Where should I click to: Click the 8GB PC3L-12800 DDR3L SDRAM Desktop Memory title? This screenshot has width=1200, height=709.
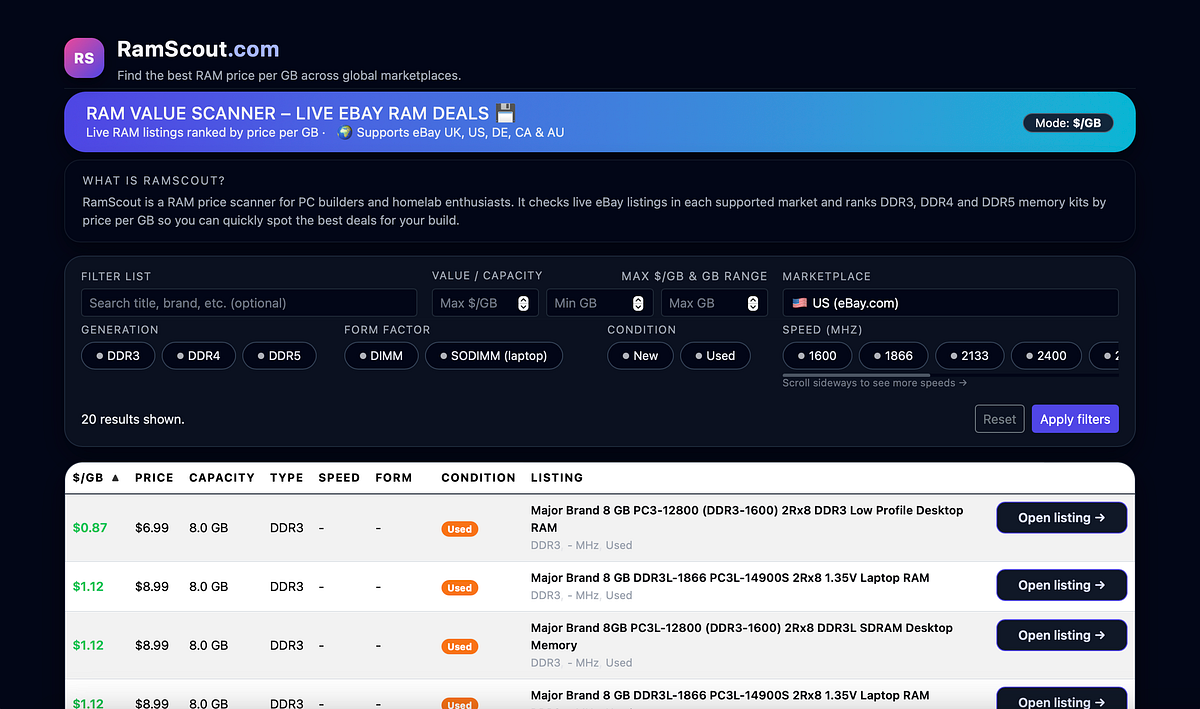742,636
